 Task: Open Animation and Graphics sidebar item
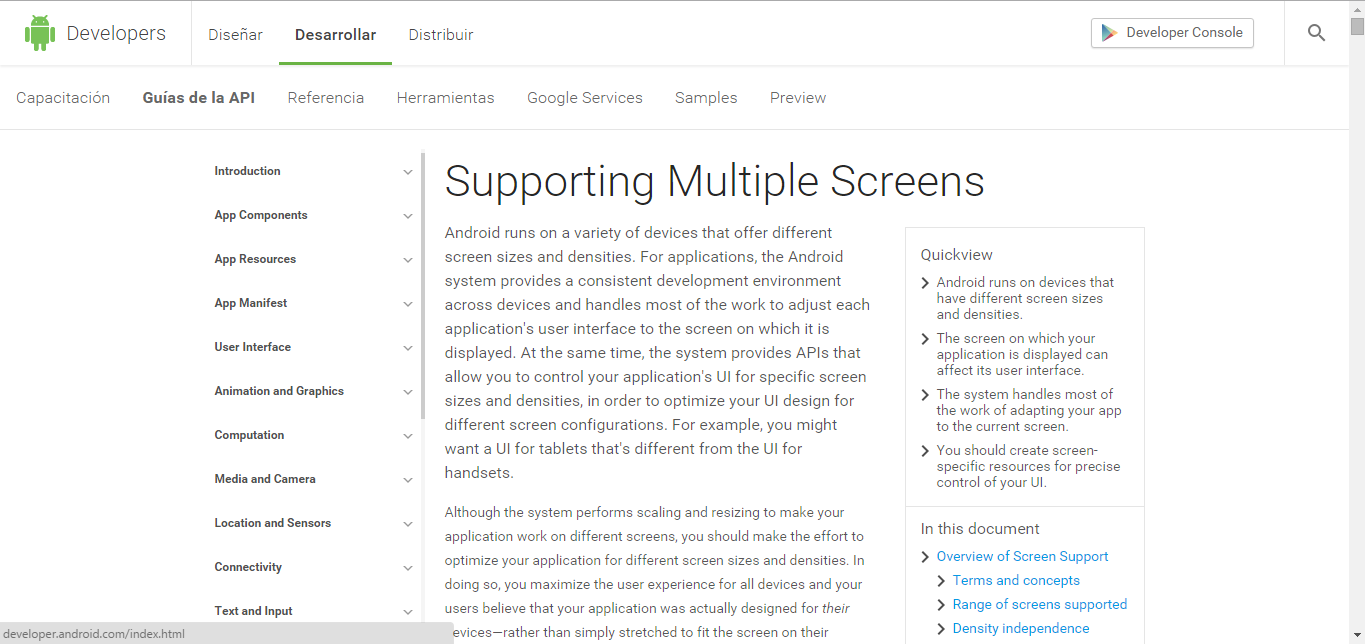(x=279, y=392)
